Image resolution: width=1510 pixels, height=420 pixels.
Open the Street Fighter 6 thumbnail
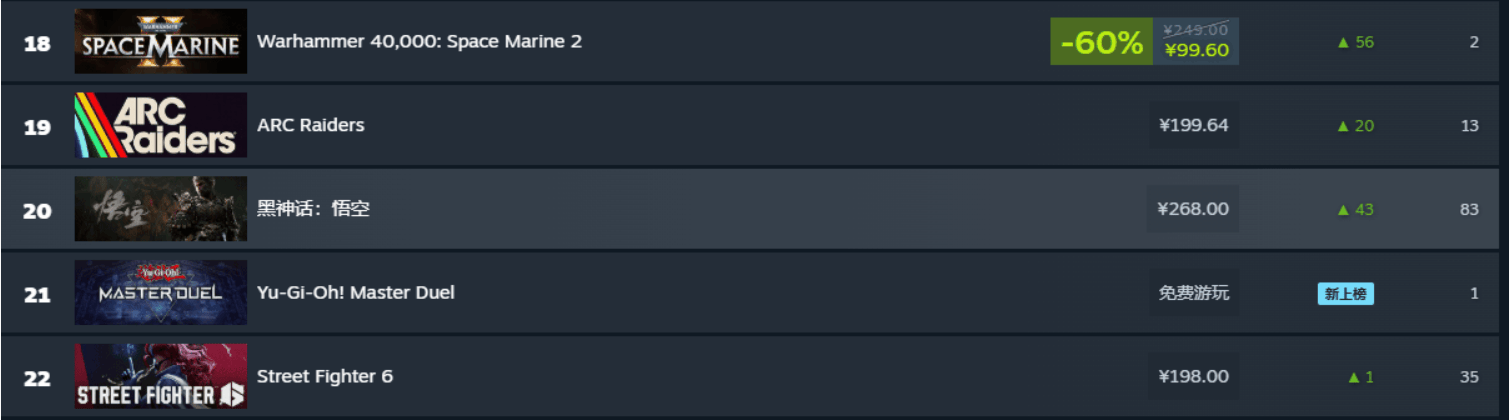click(x=160, y=377)
